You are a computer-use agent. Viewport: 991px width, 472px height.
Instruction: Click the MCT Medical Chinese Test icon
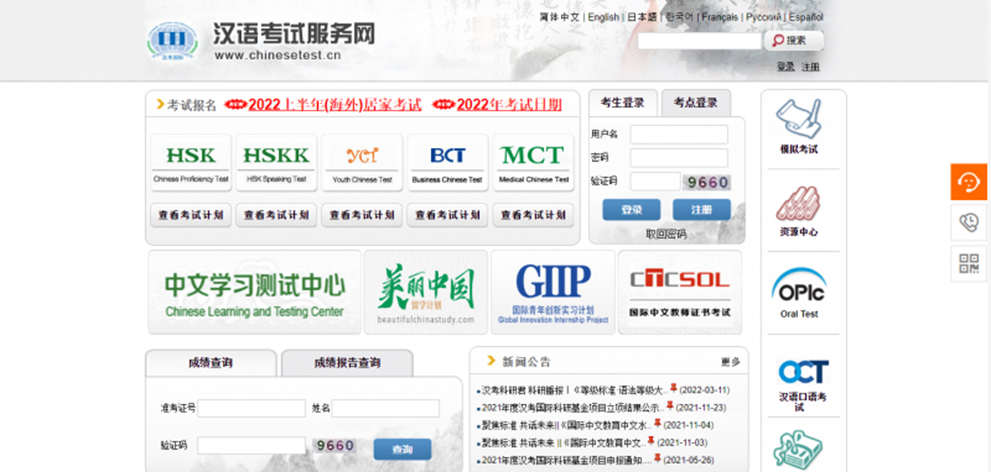[533, 162]
